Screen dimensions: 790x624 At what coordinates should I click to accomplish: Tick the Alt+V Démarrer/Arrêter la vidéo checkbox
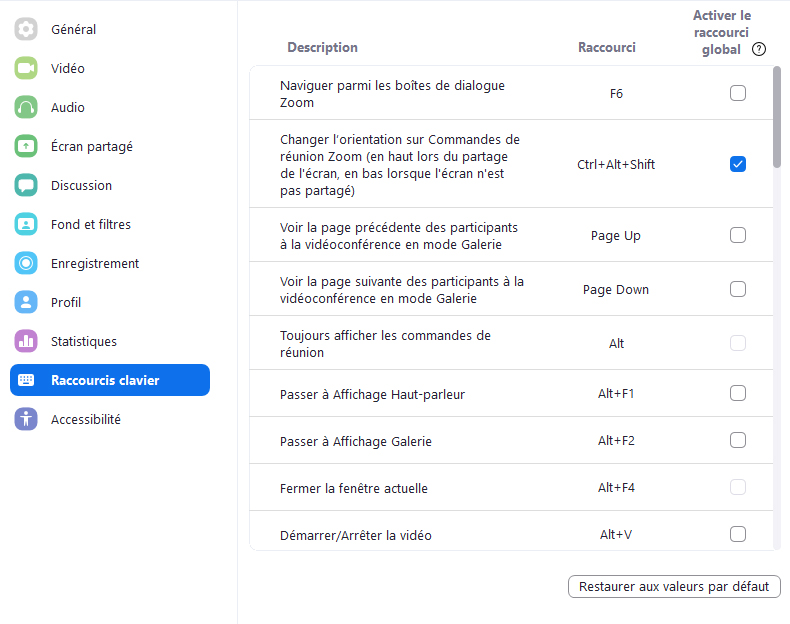coord(738,534)
